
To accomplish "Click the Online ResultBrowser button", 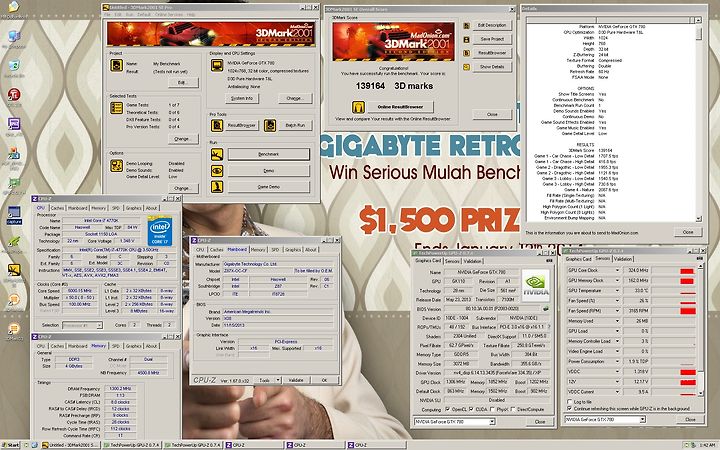I will point(400,107).
